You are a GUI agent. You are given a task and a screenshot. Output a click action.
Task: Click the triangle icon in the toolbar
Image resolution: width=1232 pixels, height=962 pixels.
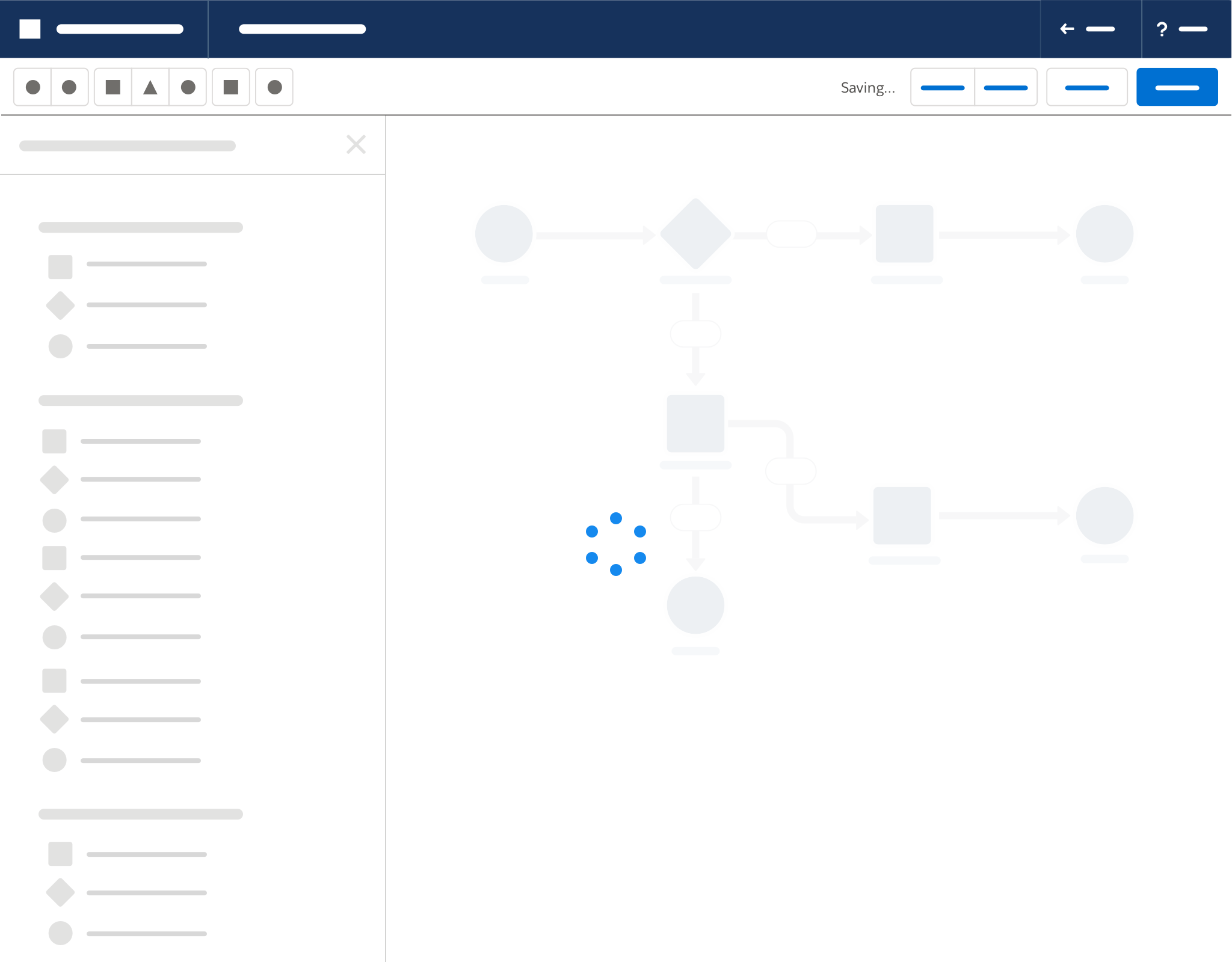150,88
